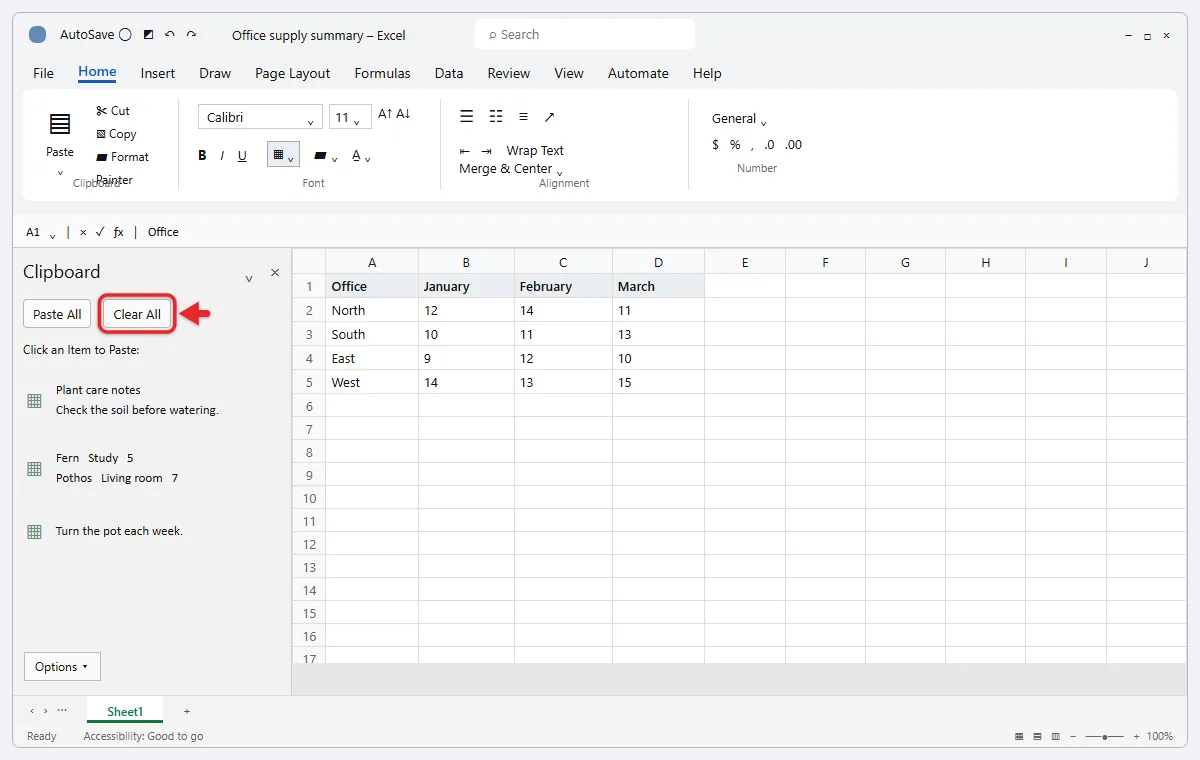1200x760 pixels.
Task: Expand the font color dropdown arrow
Action: [x=368, y=158]
